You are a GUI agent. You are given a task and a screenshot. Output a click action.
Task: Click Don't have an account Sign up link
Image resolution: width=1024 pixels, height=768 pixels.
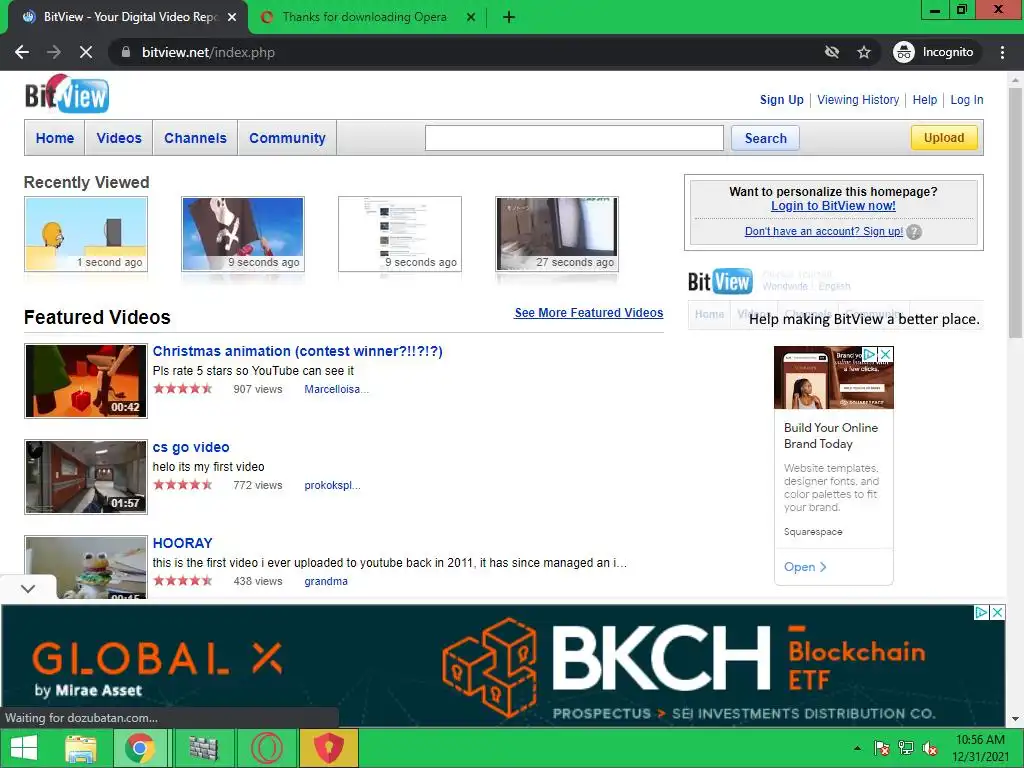pyautogui.click(x=824, y=231)
